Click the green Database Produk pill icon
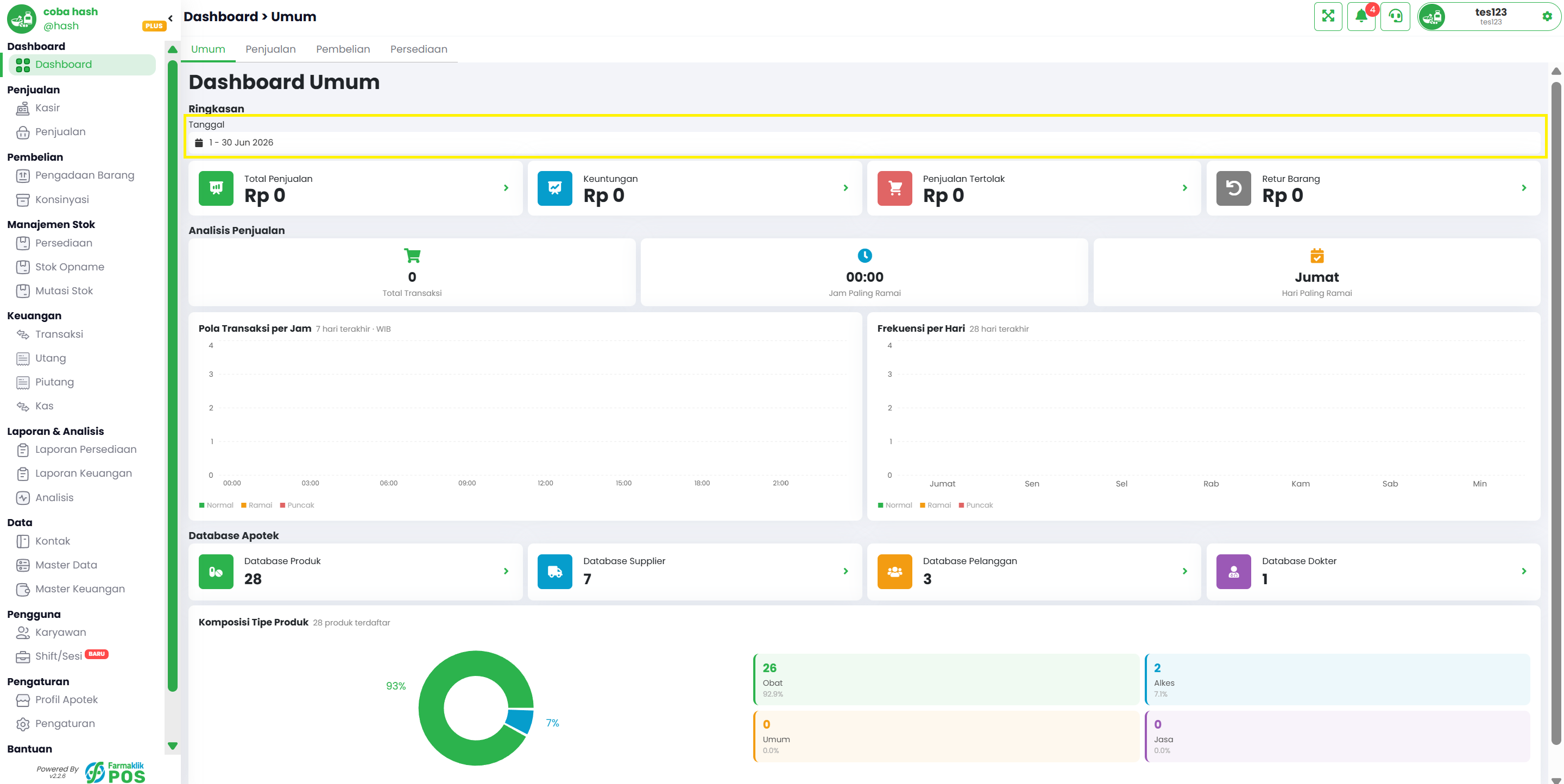 click(x=216, y=572)
